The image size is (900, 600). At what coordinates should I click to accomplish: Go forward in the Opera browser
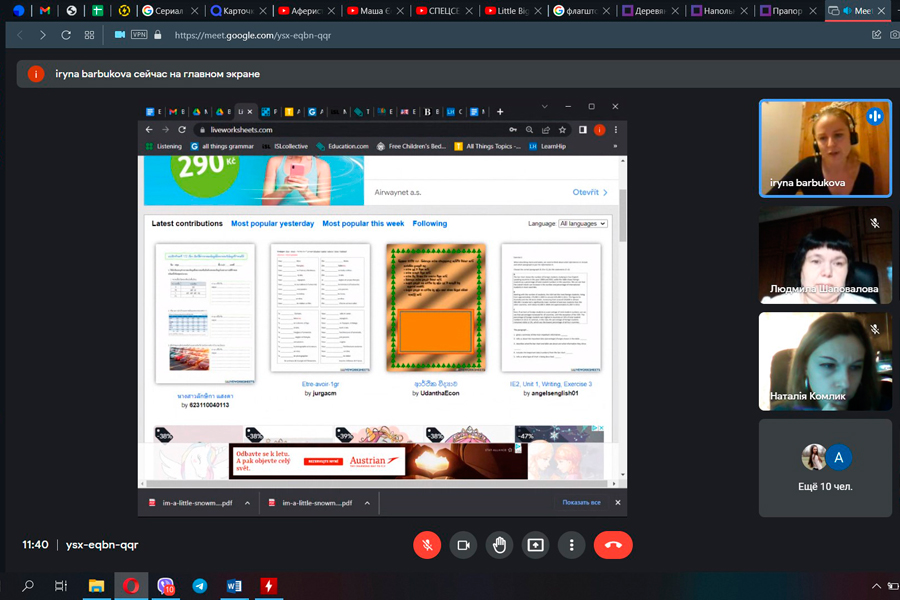pyautogui.click(x=42, y=35)
